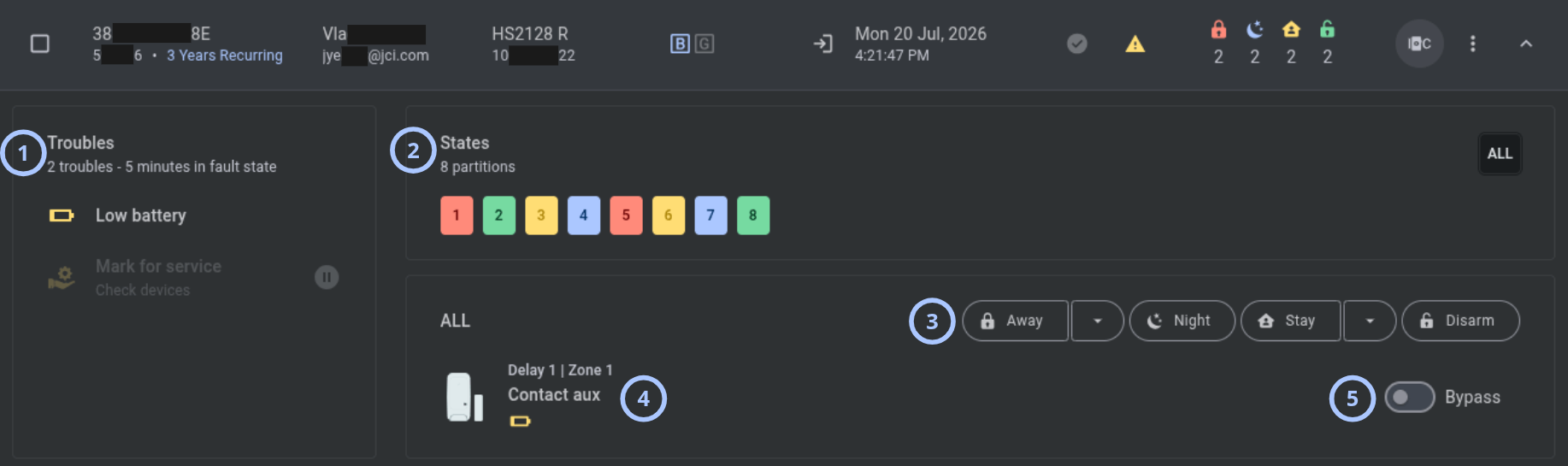
Task: Click the Disarm button
Action: click(x=1460, y=321)
